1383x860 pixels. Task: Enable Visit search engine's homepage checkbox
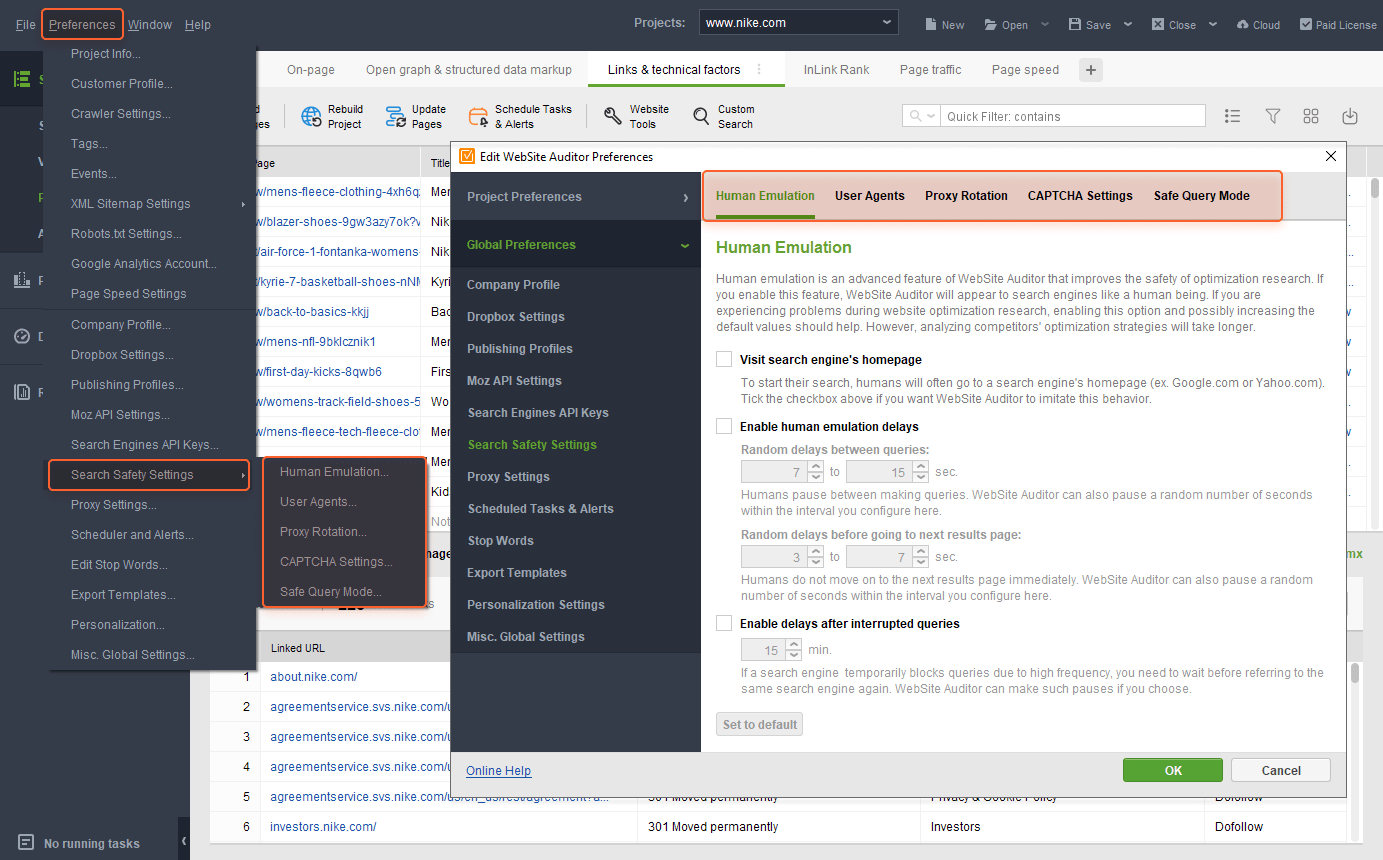pos(724,359)
